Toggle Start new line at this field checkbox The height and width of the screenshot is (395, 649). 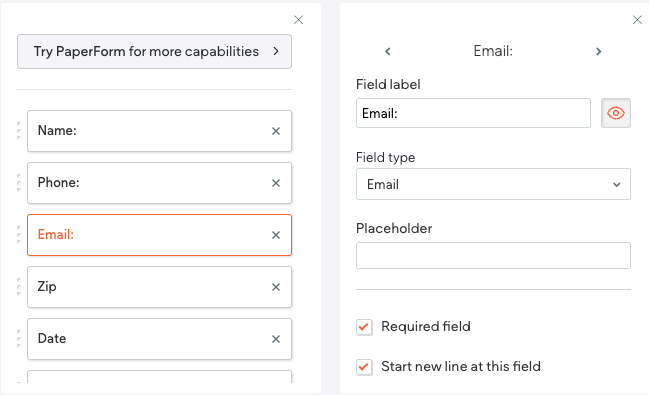tap(364, 367)
